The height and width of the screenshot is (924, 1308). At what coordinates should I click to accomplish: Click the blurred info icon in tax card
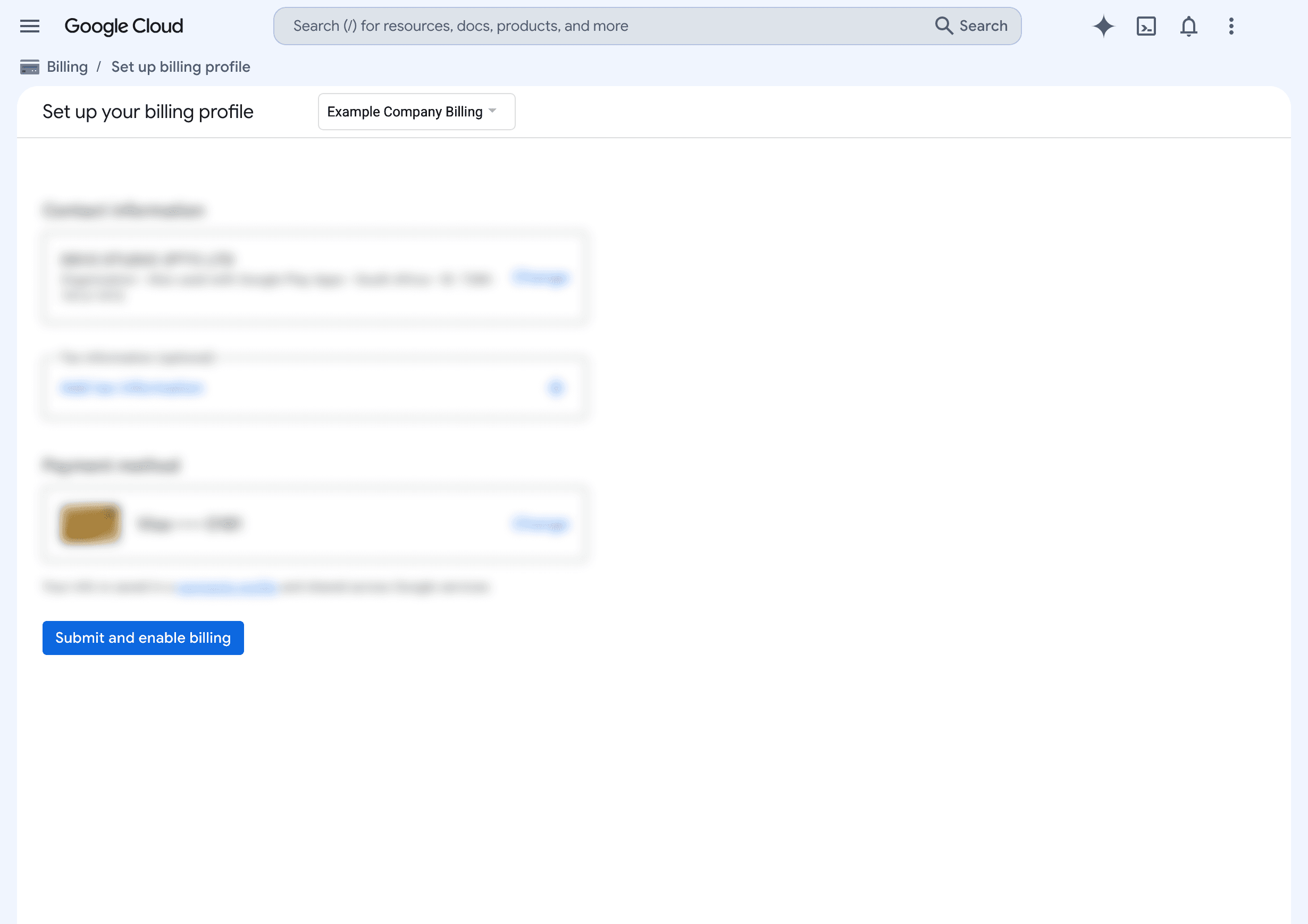[x=556, y=388]
